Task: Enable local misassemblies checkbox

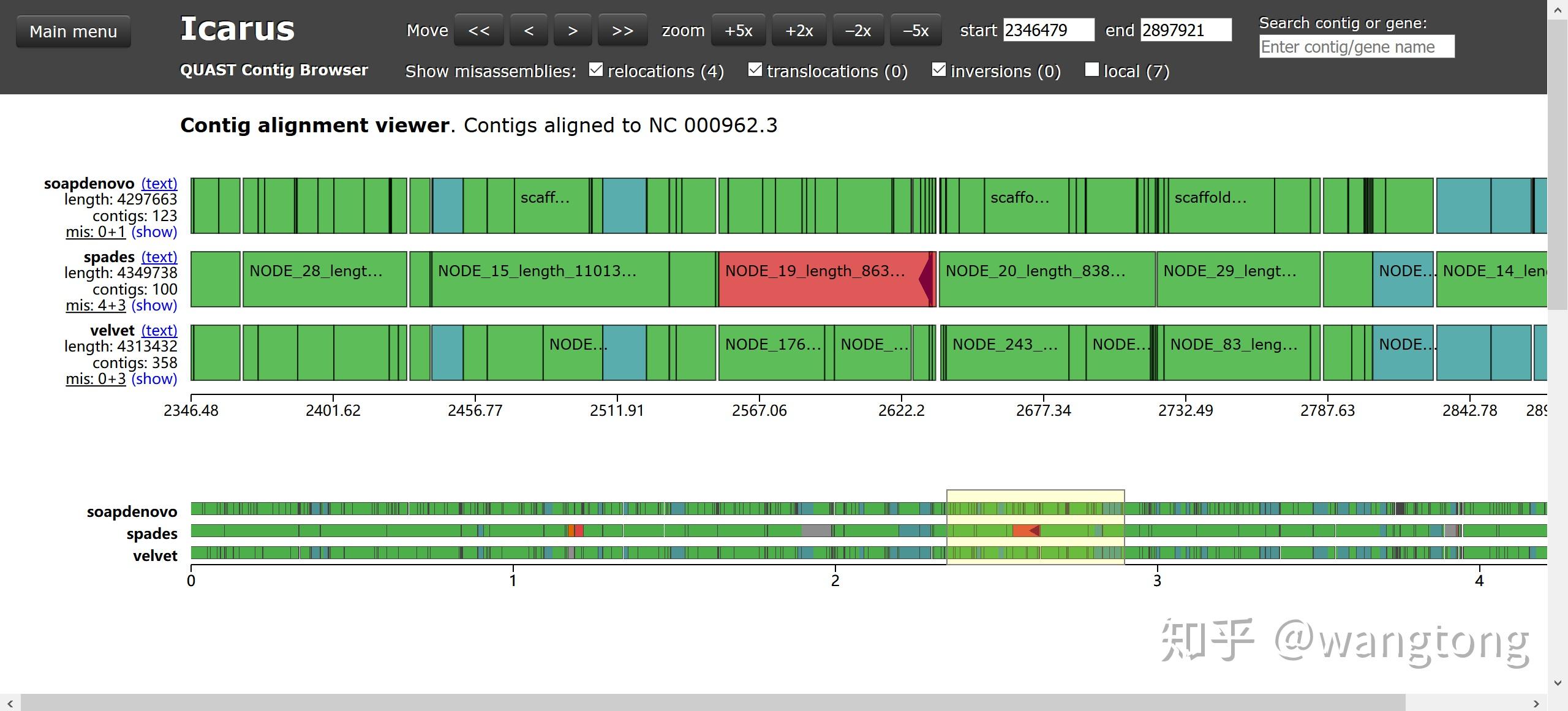Action: [1091, 70]
